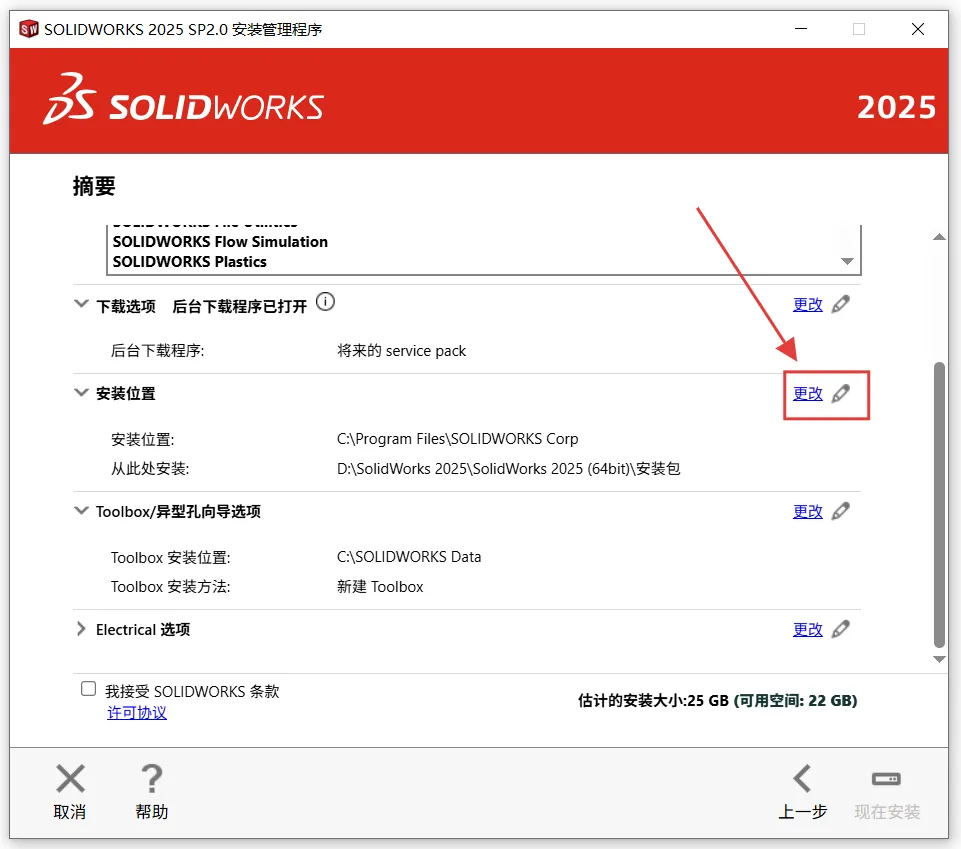961x849 pixels.
Task: Click the SOLIDWORKS title bar app icon
Action: pyautogui.click(x=28, y=29)
